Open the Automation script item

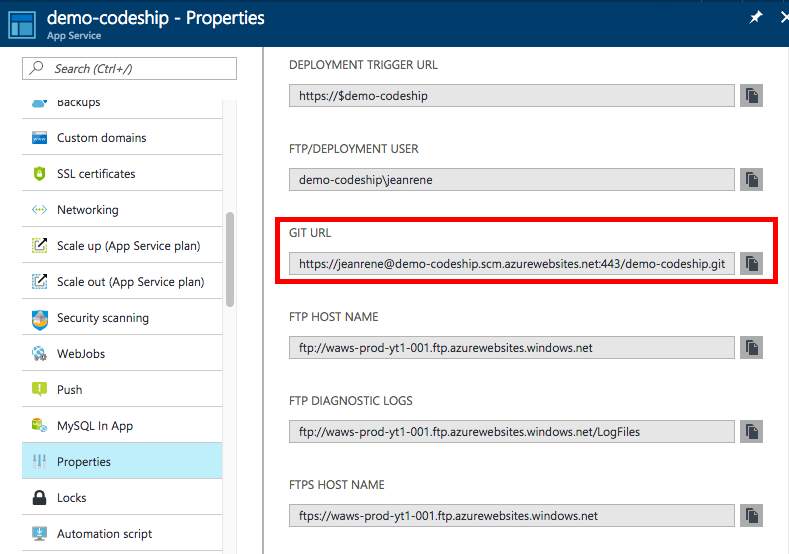[122, 533]
